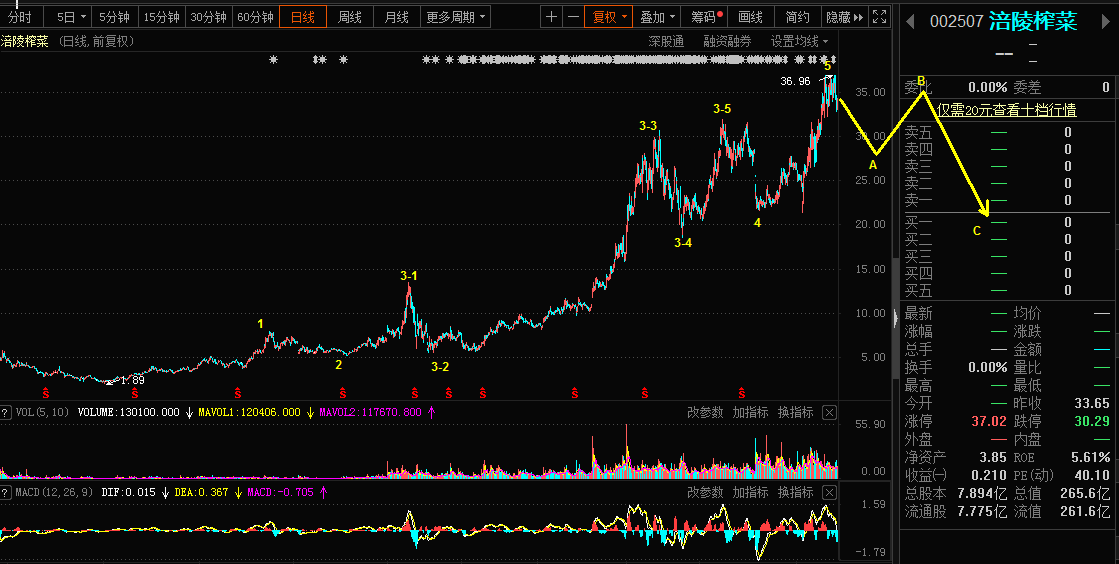Open 叠加 overlay dropdown
This screenshot has height=564, width=1119.
tap(657, 16)
